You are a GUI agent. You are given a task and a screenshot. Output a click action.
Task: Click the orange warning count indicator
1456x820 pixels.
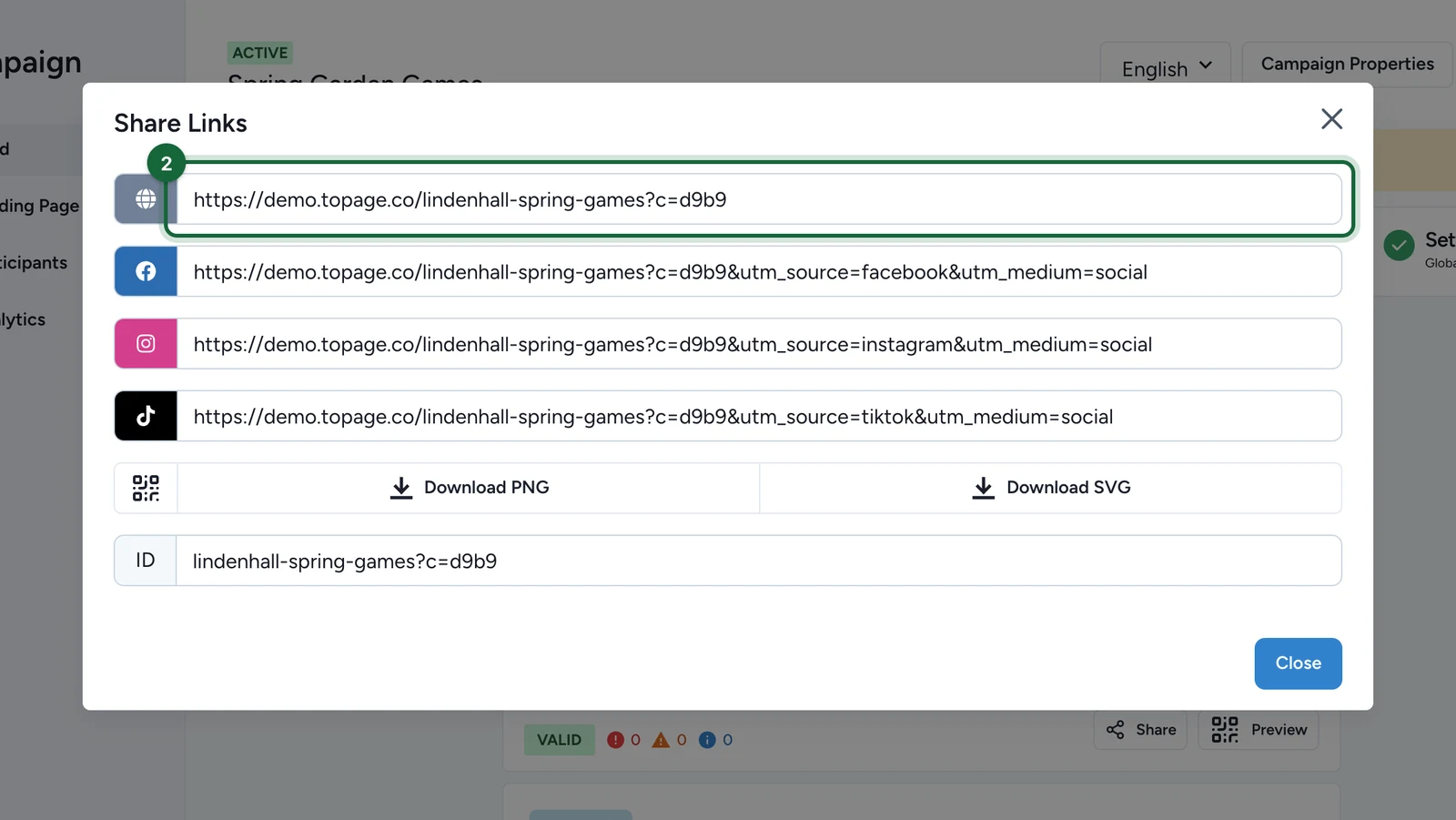pyautogui.click(x=670, y=740)
